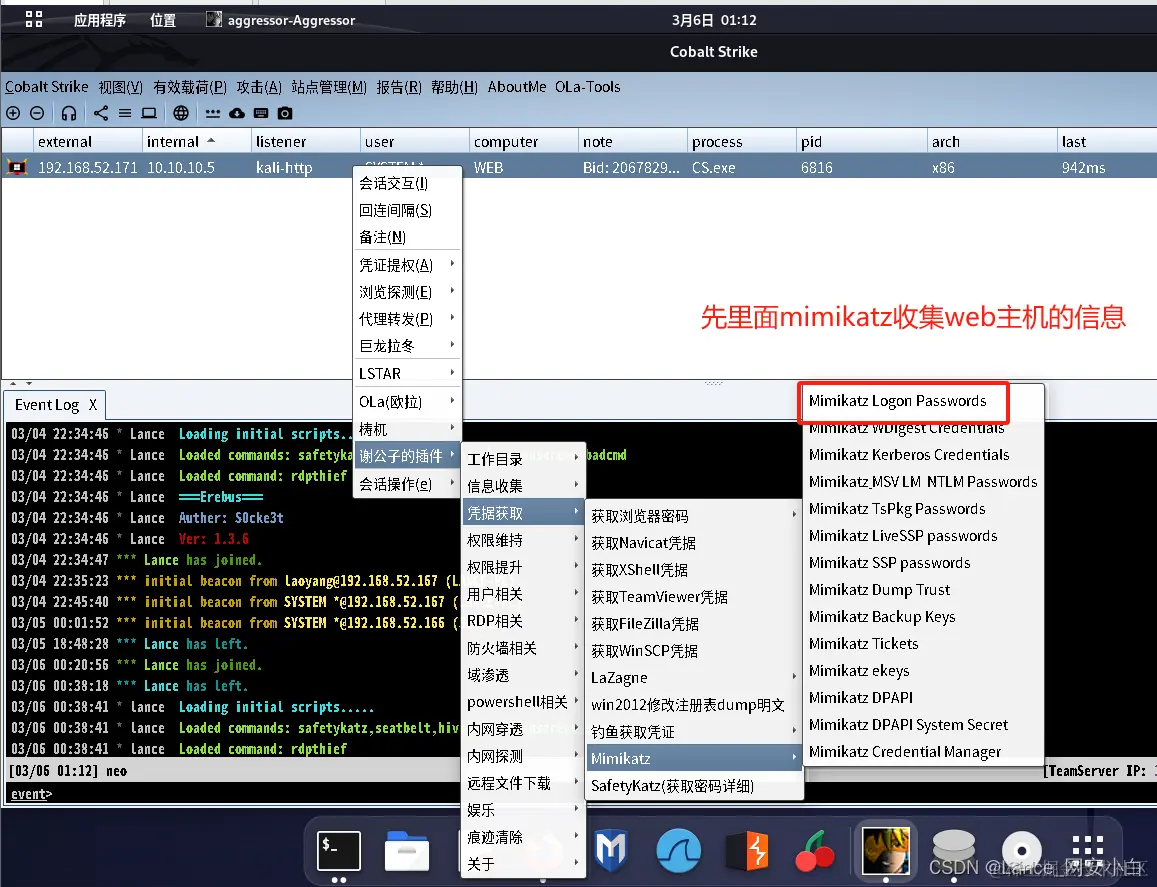Expand the LaZagne submenu
Screen dimensions: 1157x887
coord(694,677)
